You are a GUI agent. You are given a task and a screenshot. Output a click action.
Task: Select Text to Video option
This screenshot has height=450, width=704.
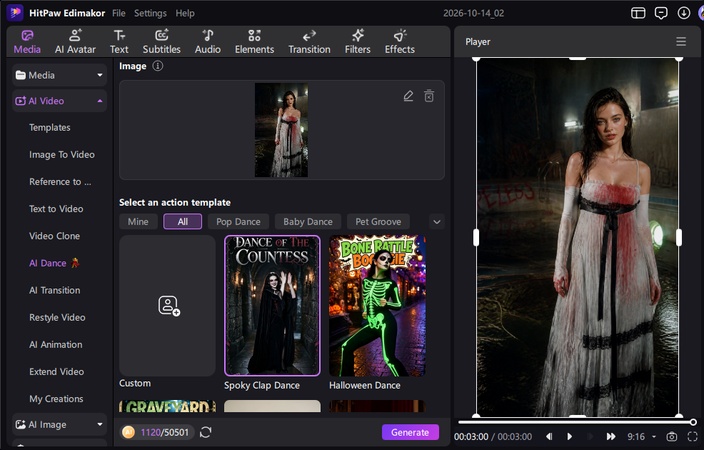tap(56, 209)
